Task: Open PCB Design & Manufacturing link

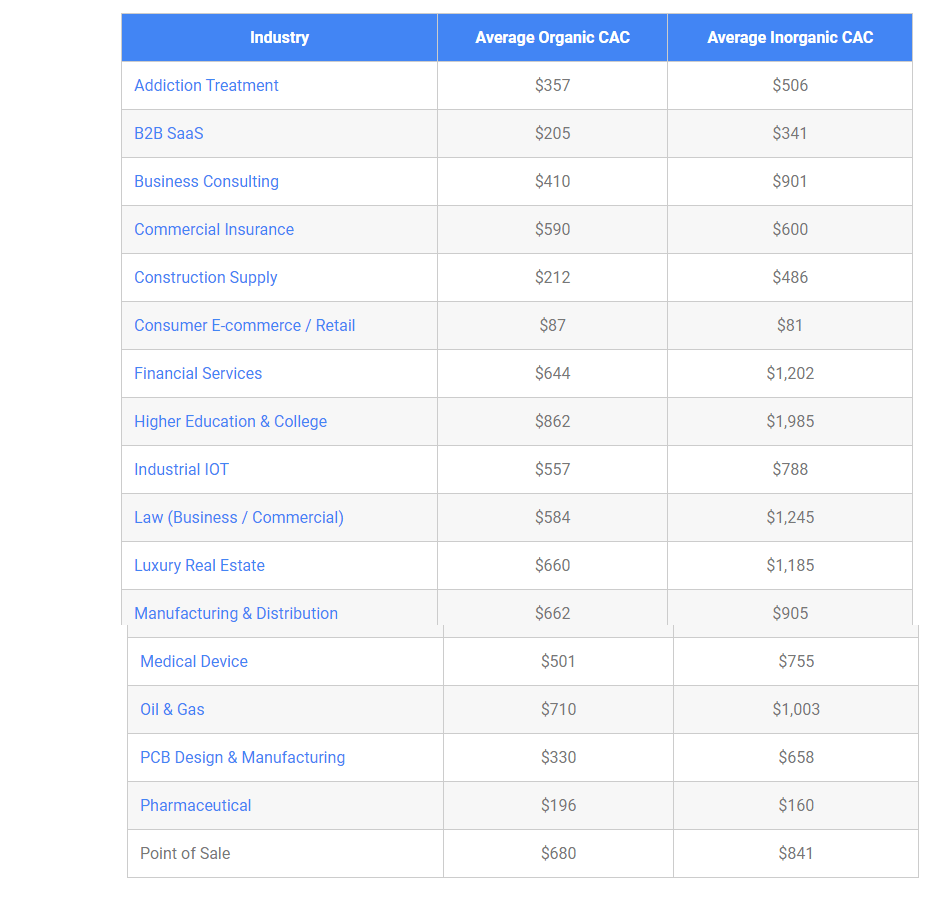Action: coord(242,758)
